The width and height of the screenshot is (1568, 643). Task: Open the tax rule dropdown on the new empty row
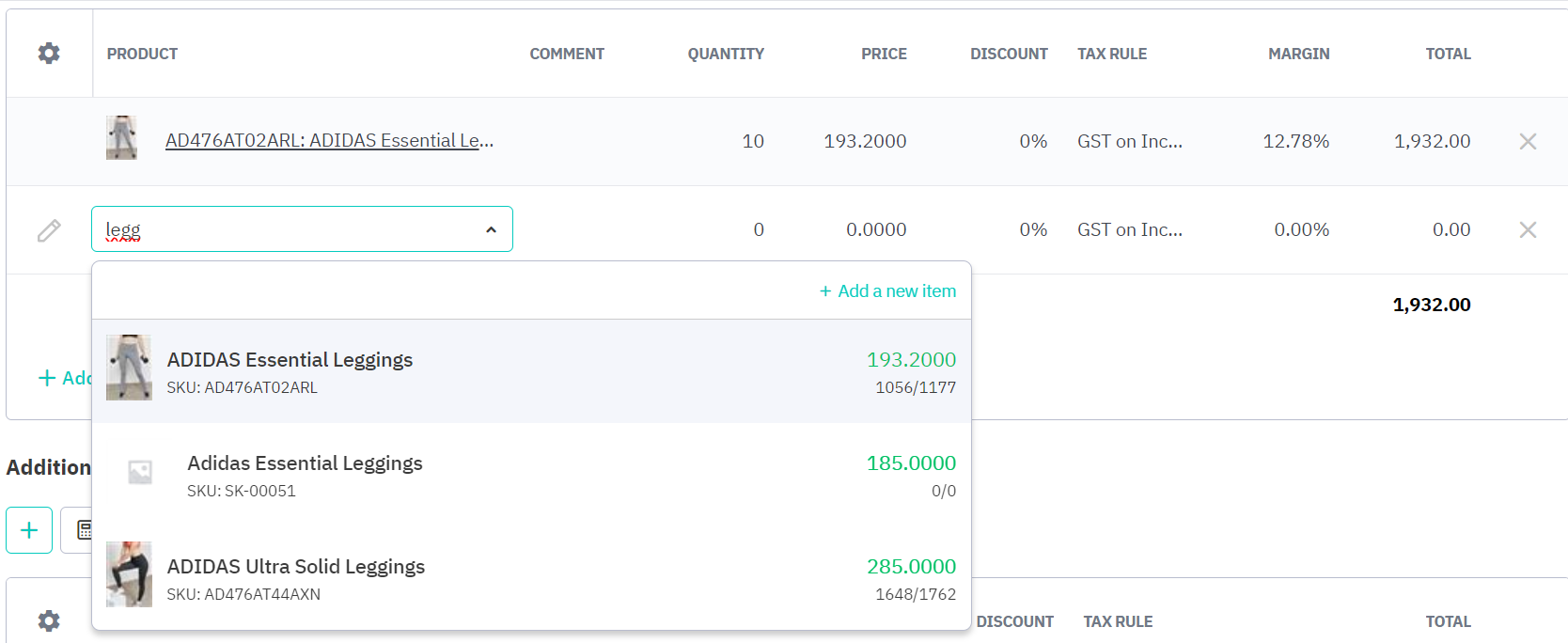tap(1129, 229)
